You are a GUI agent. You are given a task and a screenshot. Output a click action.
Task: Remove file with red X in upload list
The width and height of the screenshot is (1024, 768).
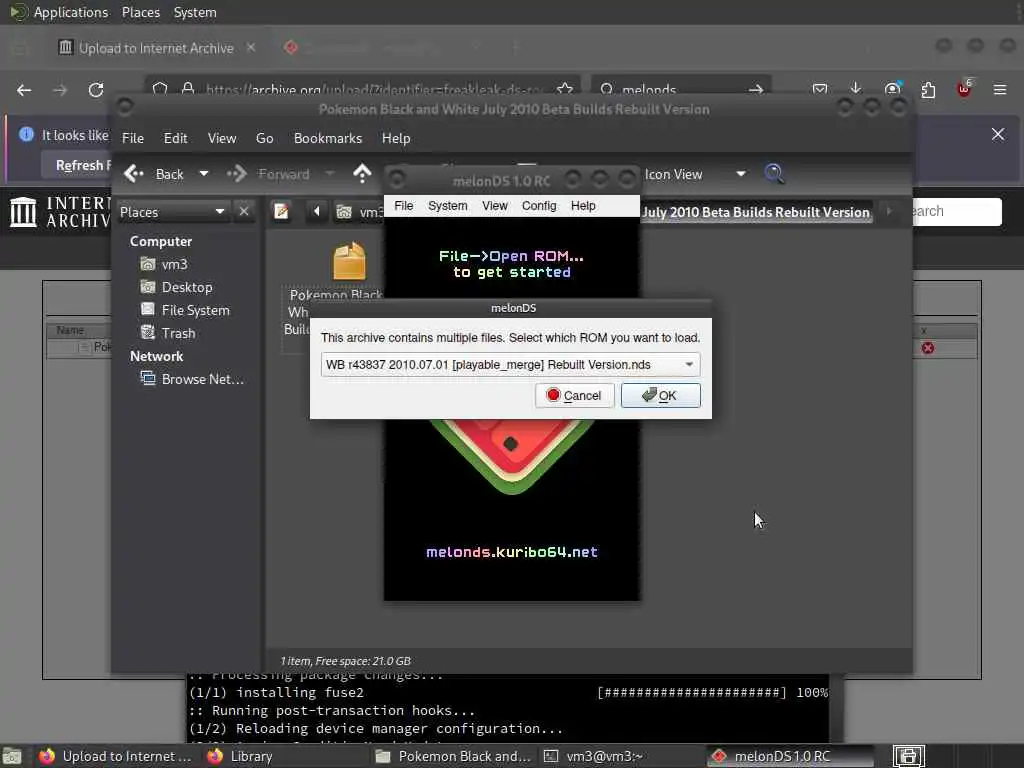[927, 348]
